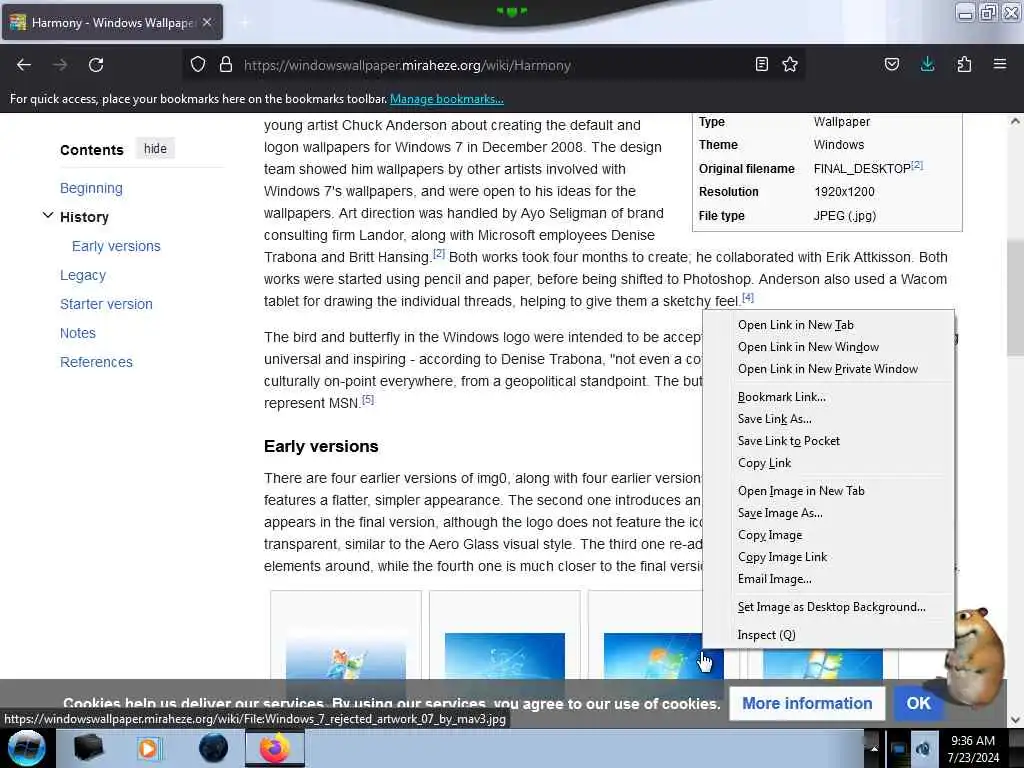Choose Open Link in New Private Window
The image size is (1024, 768).
tap(828, 369)
